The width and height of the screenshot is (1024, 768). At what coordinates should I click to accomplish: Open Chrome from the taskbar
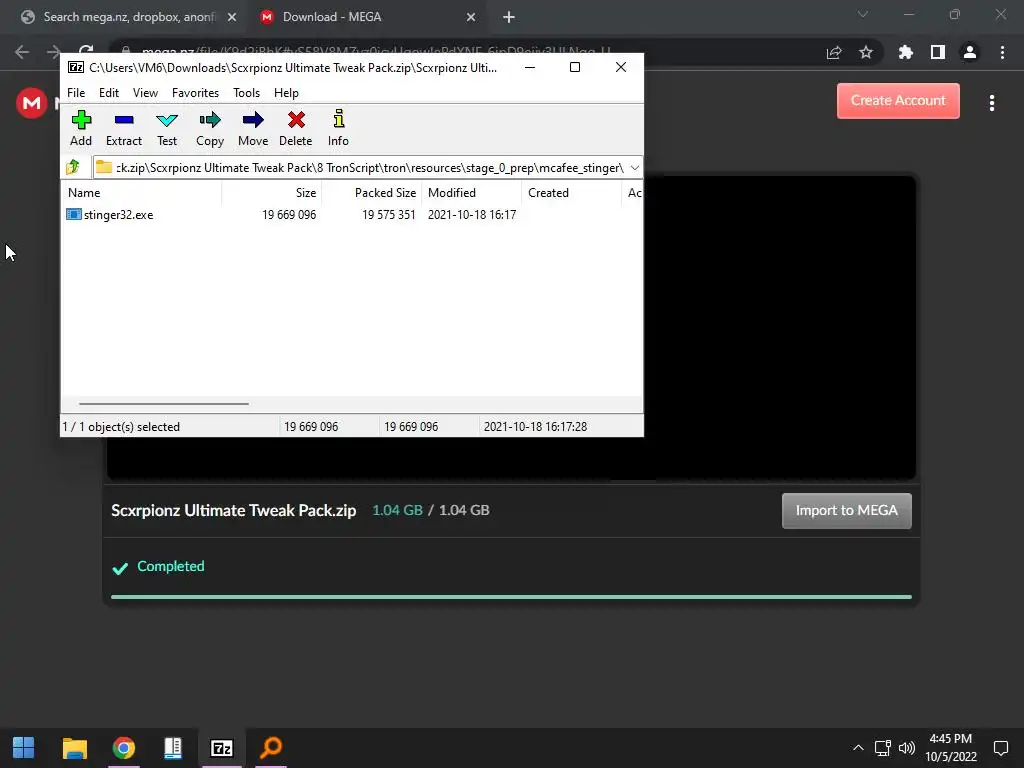[x=123, y=748]
